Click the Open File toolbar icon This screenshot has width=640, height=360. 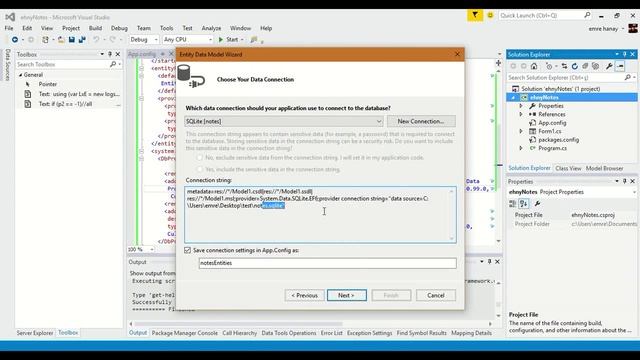[61, 40]
